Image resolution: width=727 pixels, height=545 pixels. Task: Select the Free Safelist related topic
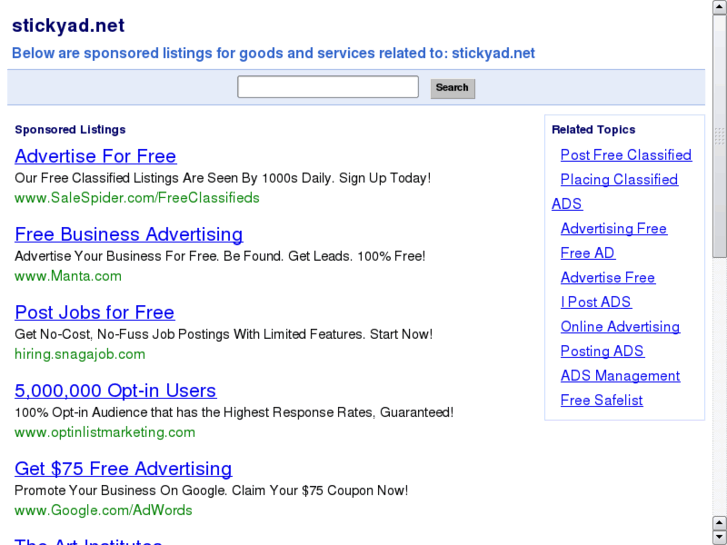click(602, 400)
